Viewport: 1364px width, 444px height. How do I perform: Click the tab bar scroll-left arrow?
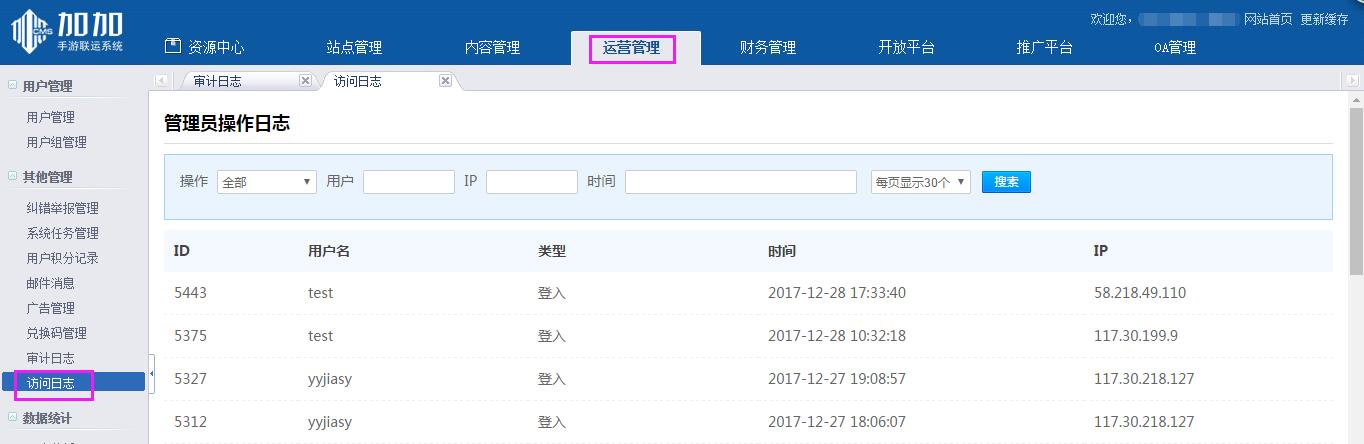pos(162,81)
